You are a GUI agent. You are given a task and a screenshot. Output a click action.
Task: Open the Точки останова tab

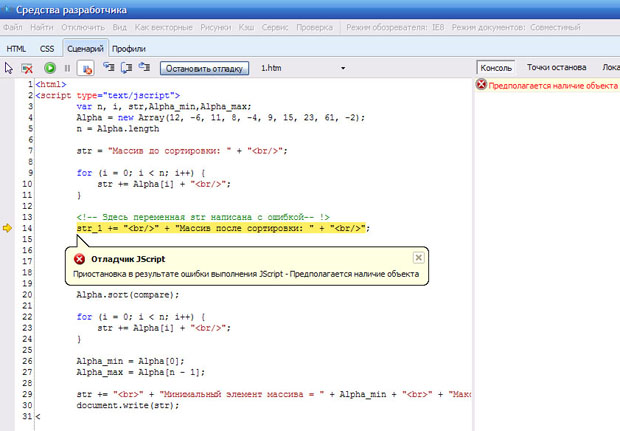pos(556,68)
